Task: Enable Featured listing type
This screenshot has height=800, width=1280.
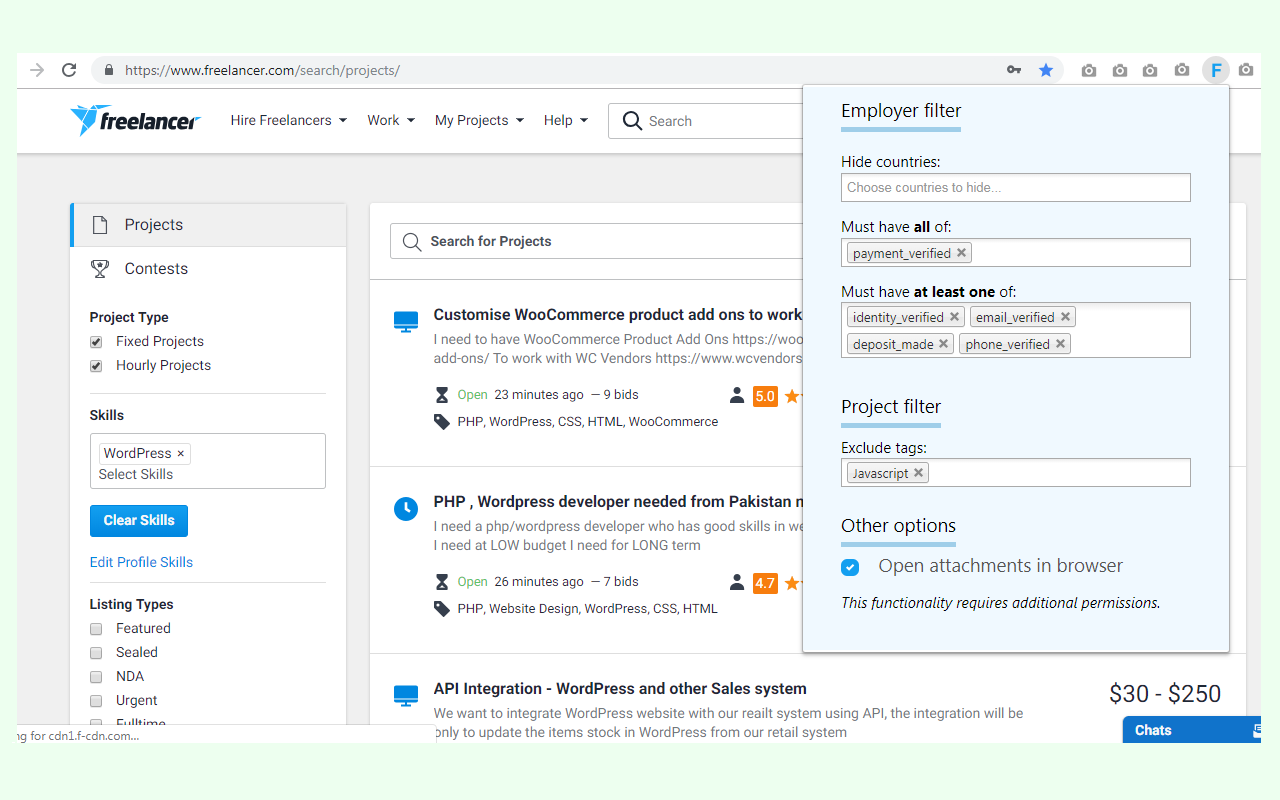Action: coord(96,629)
